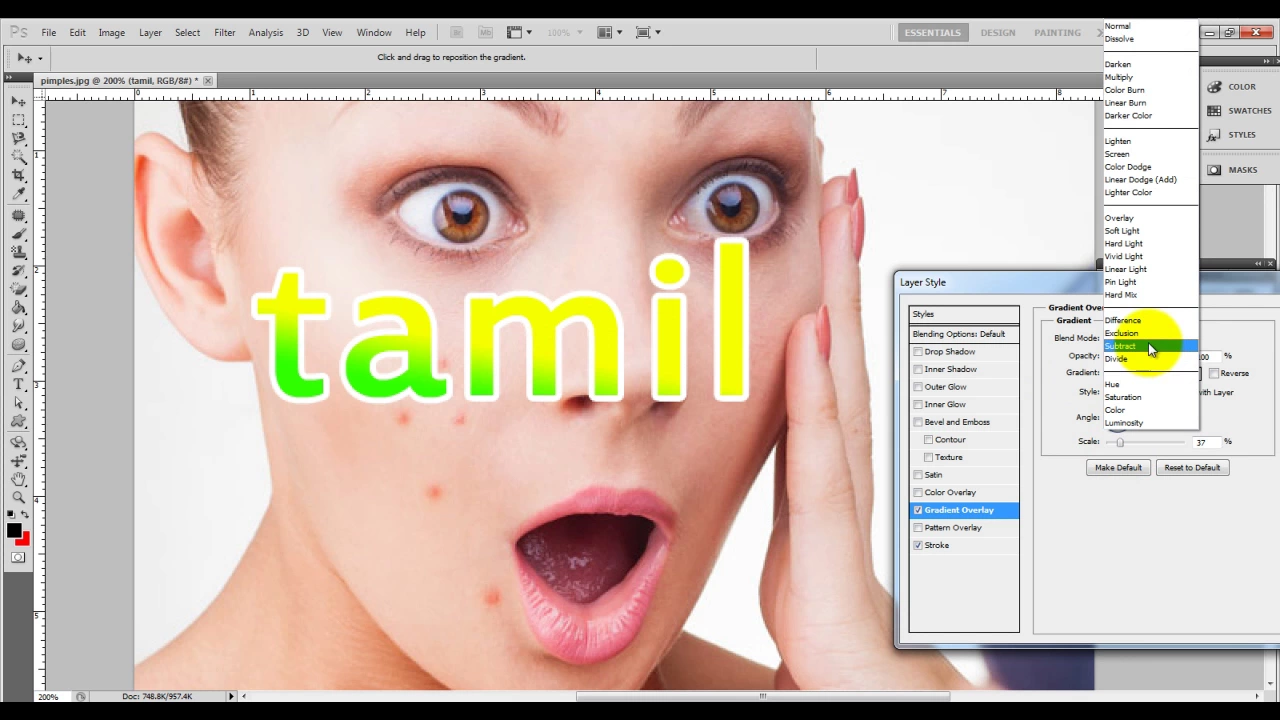Enable the Bevel and Emboss checkbox
This screenshot has height=720, width=1280.
pyautogui.click(x=918, y=422)
